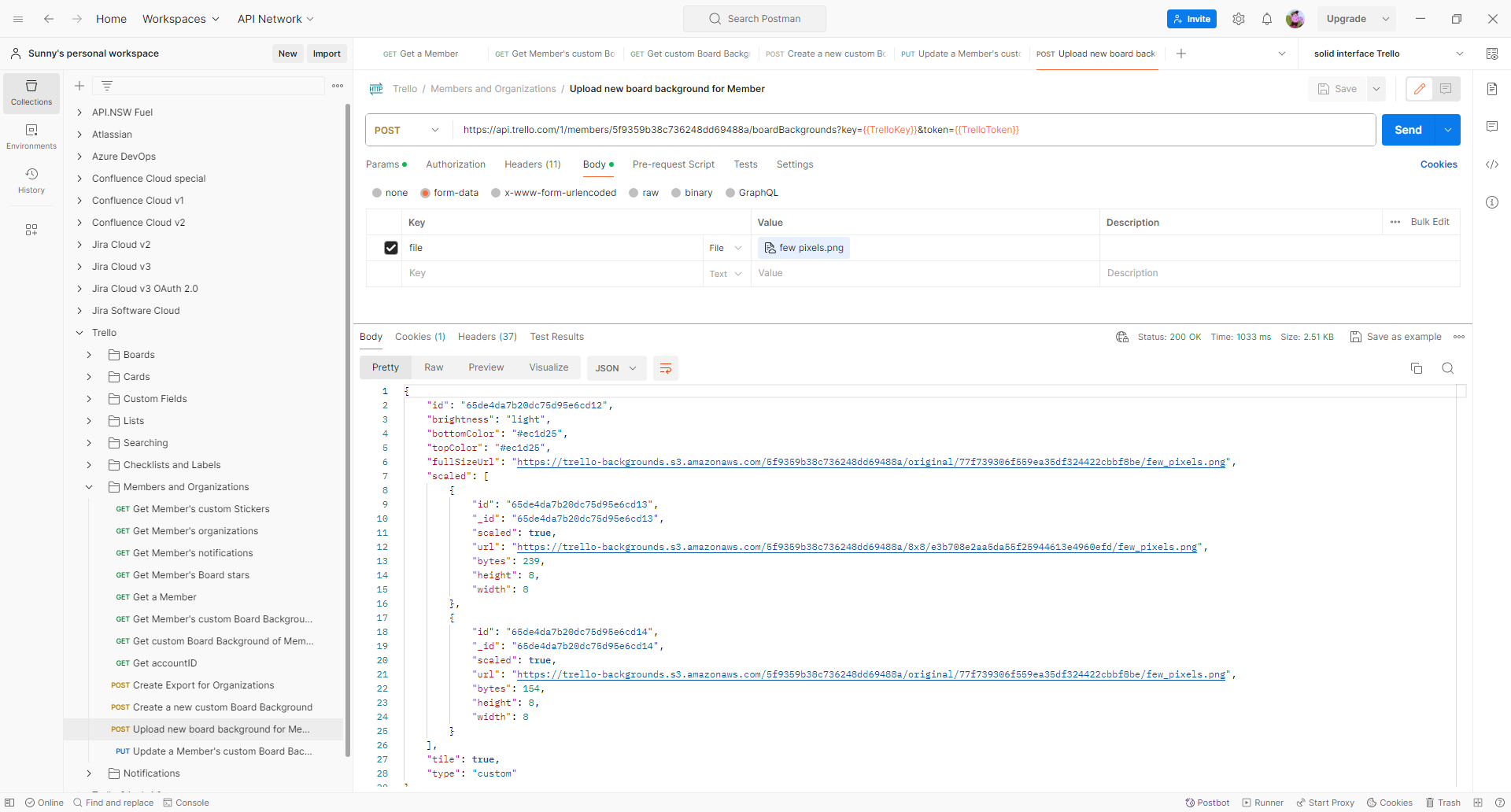Image resolution: width=1511 pixels, height=812 pixels.
Task: Click the request URL field
Action: coord(913,130)
